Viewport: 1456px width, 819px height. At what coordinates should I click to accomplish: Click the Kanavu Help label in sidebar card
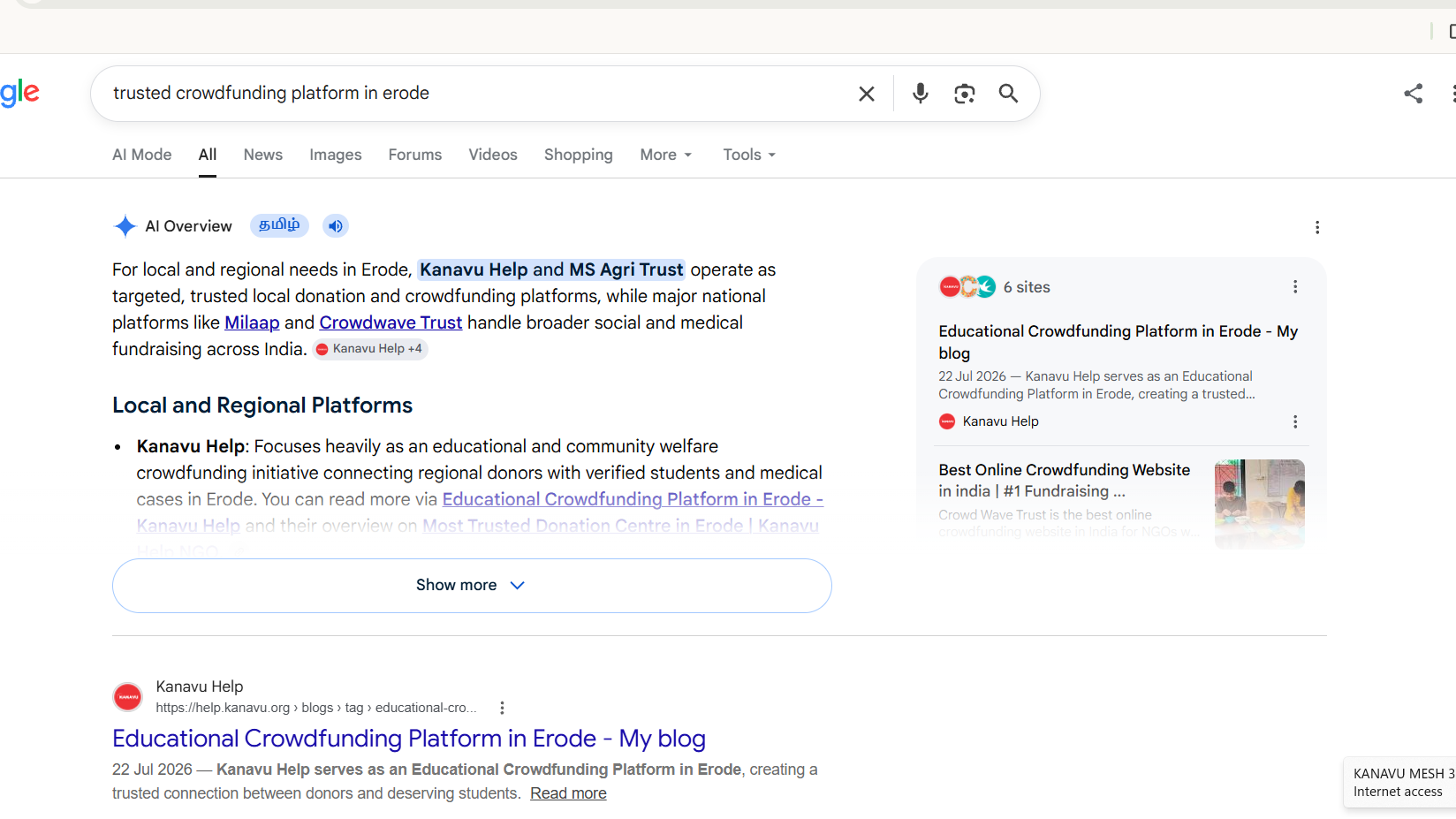pos(1000,421)
